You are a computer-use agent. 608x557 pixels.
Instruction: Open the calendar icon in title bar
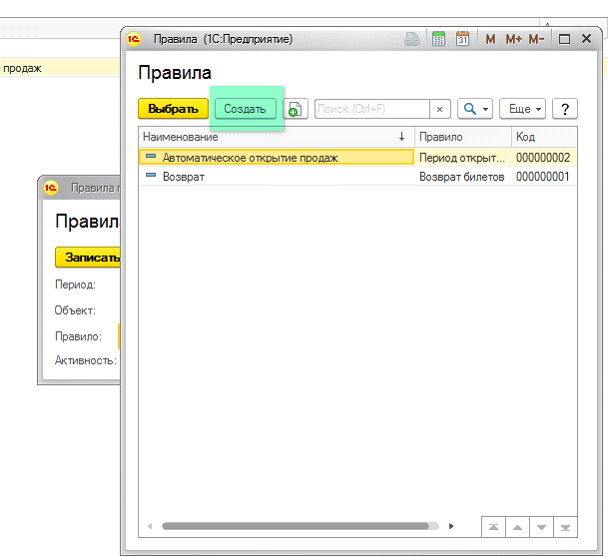(462, 39)
